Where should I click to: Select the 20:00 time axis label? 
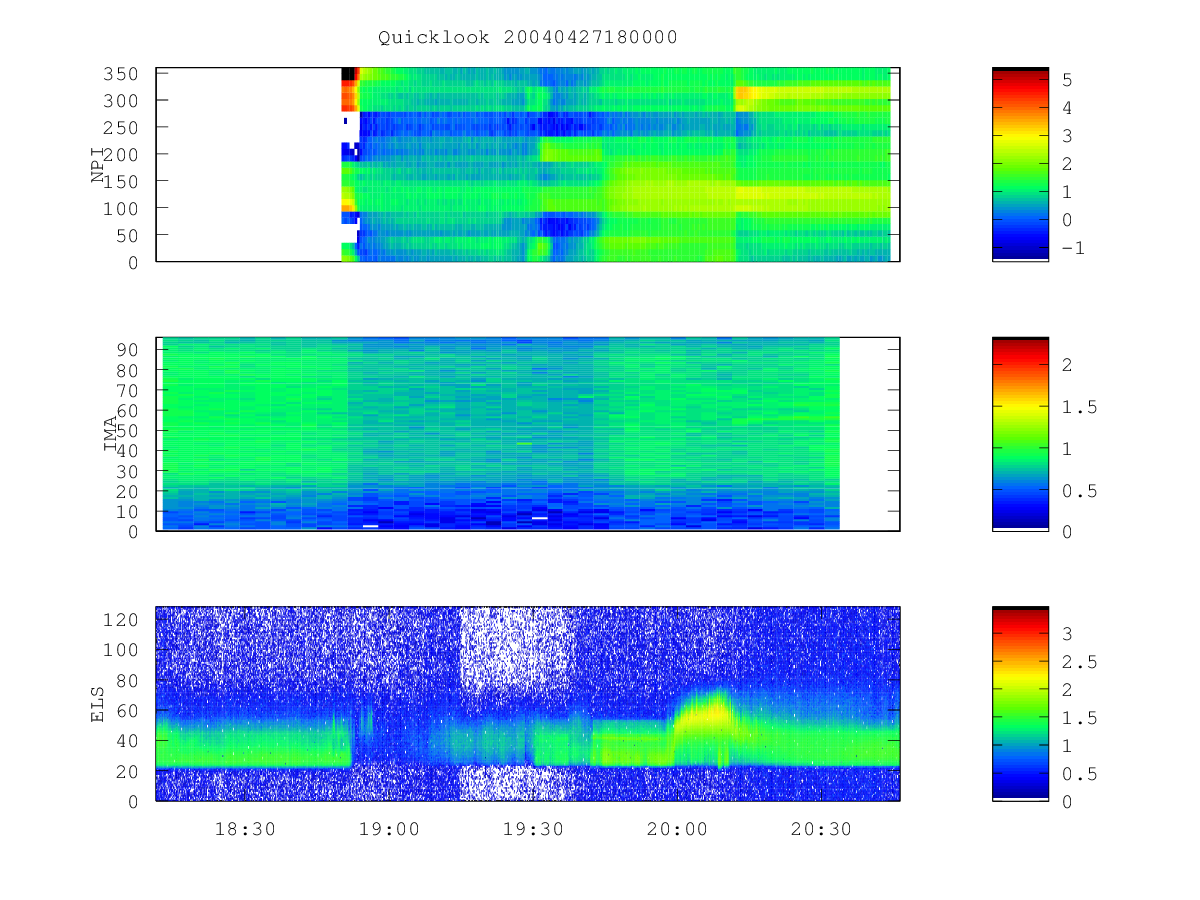[677, 829]
